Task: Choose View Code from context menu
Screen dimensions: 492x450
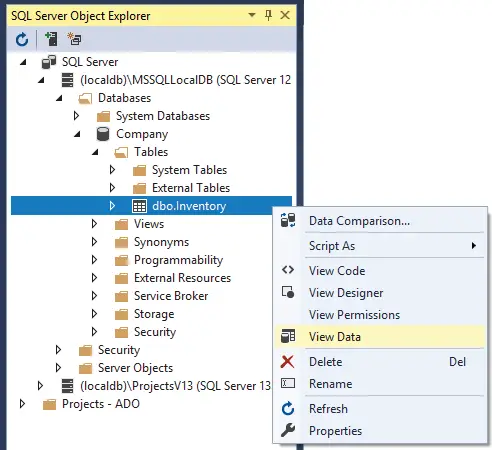Action: 380,271
